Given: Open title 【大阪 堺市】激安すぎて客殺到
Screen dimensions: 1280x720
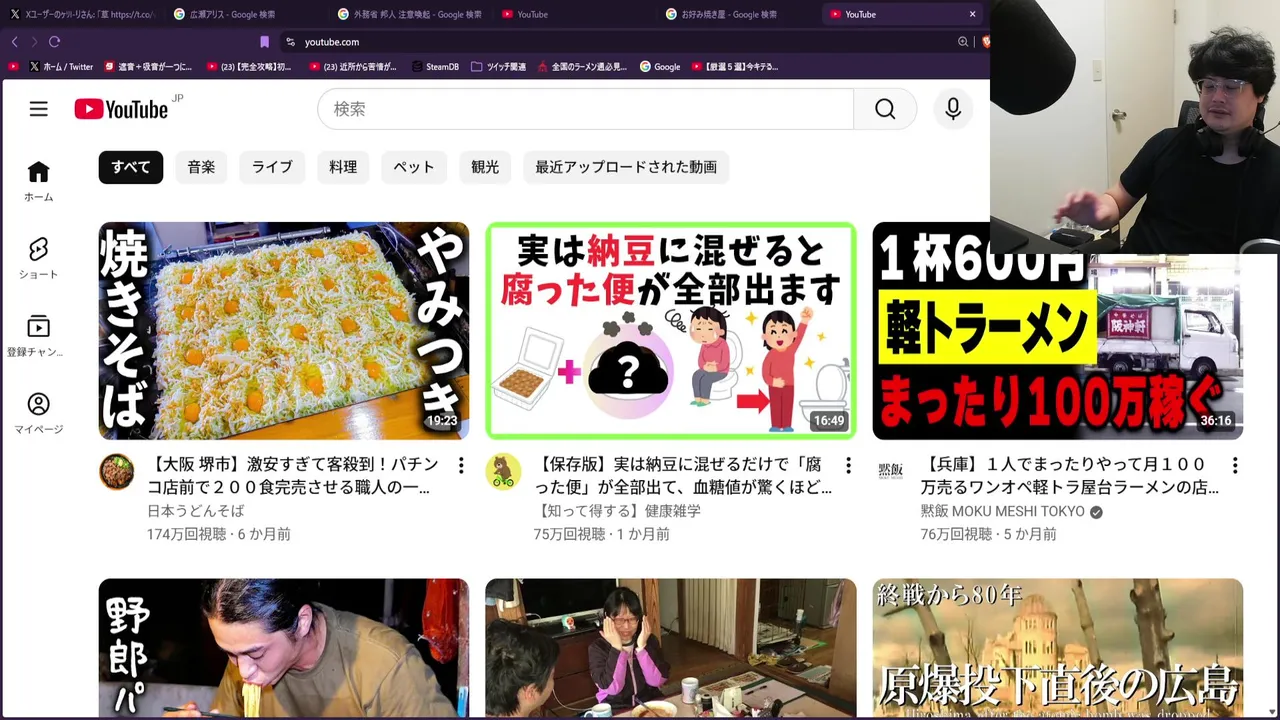Looking at the screenshot, I should click(x=293, y=476).
